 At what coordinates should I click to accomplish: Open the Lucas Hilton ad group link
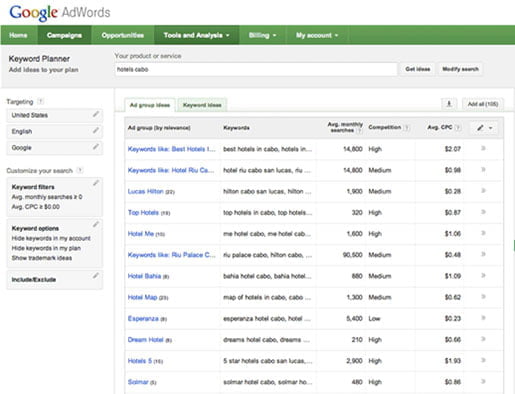tap(146, 191)
